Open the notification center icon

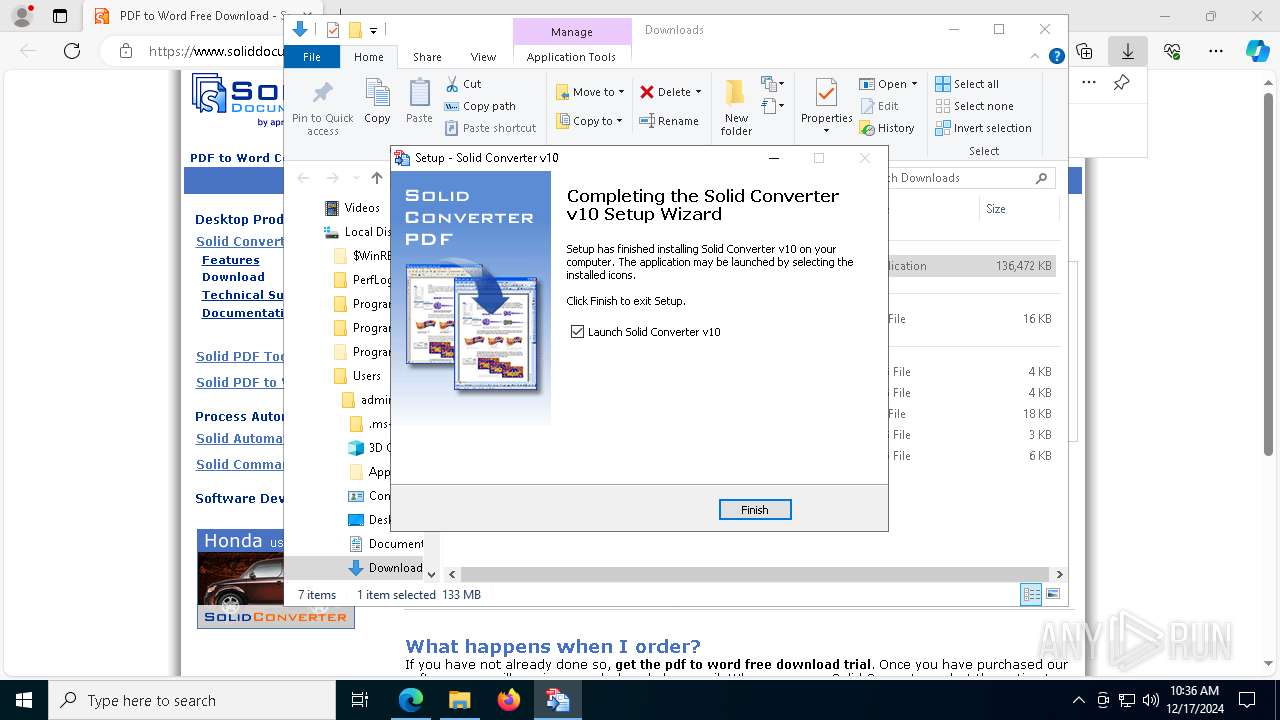click(1247, 700)
